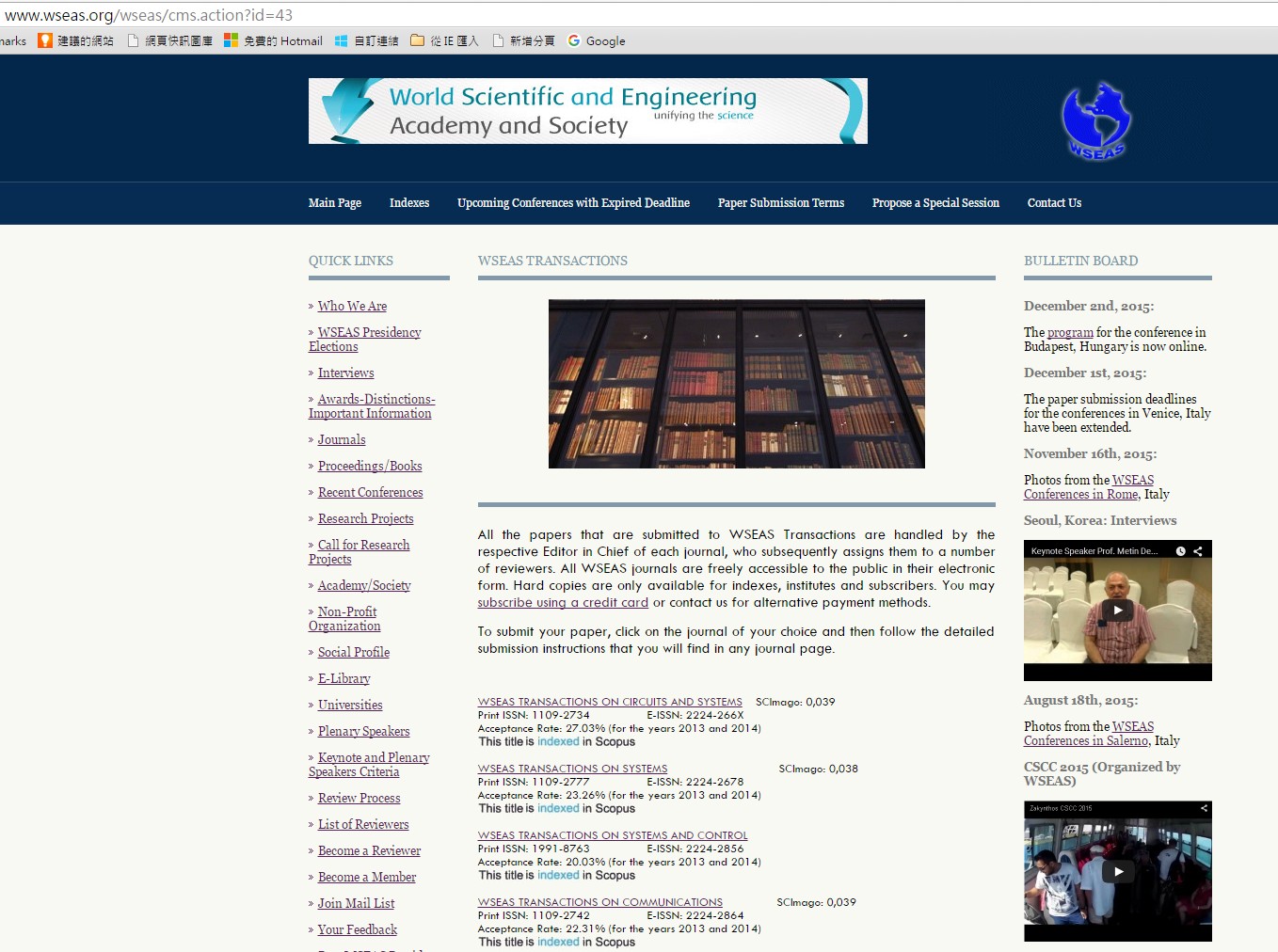Open the Join Mail List link
The width and height of the screenshot is (1278, 952).
pyautogui.click(x=356, y=904)
